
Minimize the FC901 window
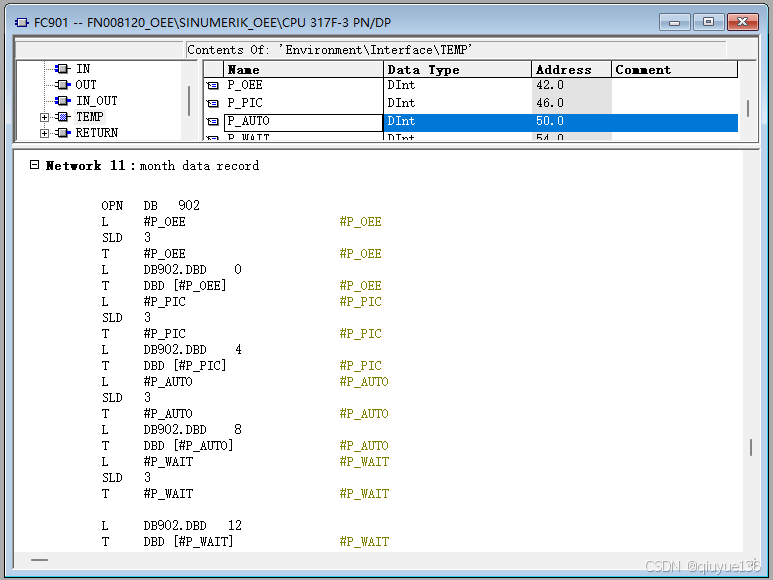[674, 22]
